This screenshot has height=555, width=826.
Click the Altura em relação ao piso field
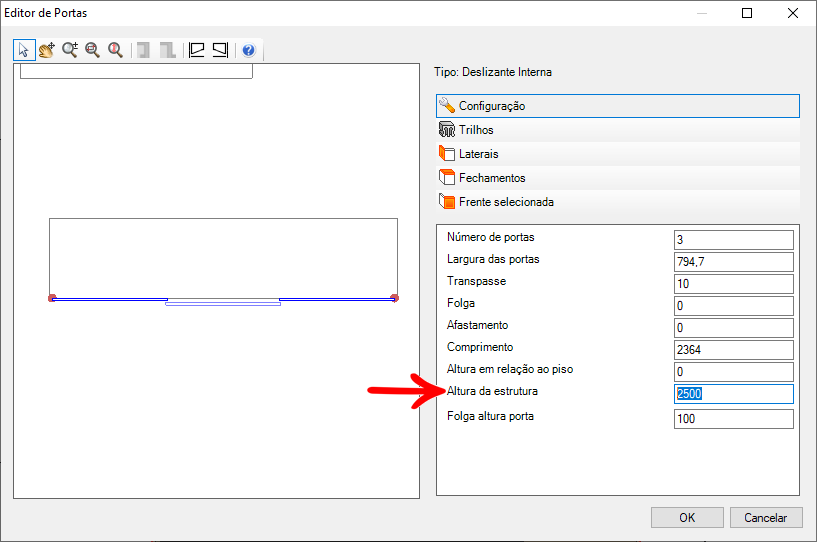point(733,372)
